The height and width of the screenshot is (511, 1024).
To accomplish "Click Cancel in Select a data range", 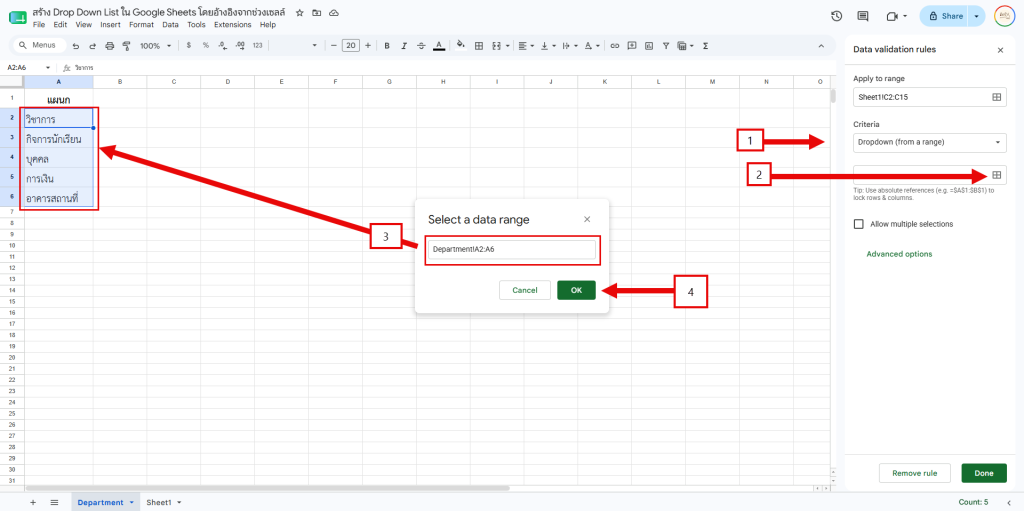I will 524,290.
